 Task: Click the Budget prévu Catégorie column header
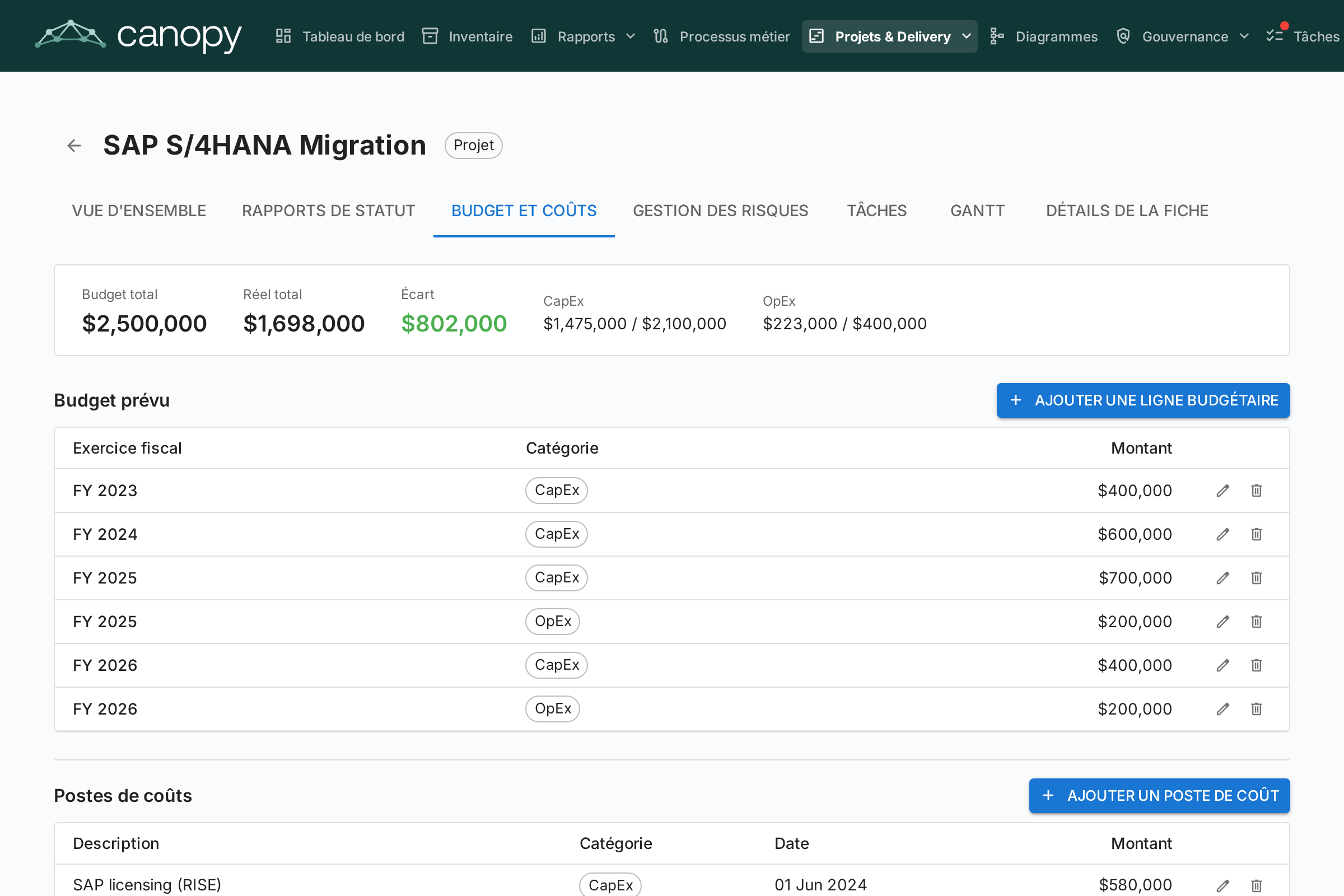coord(562,449)
